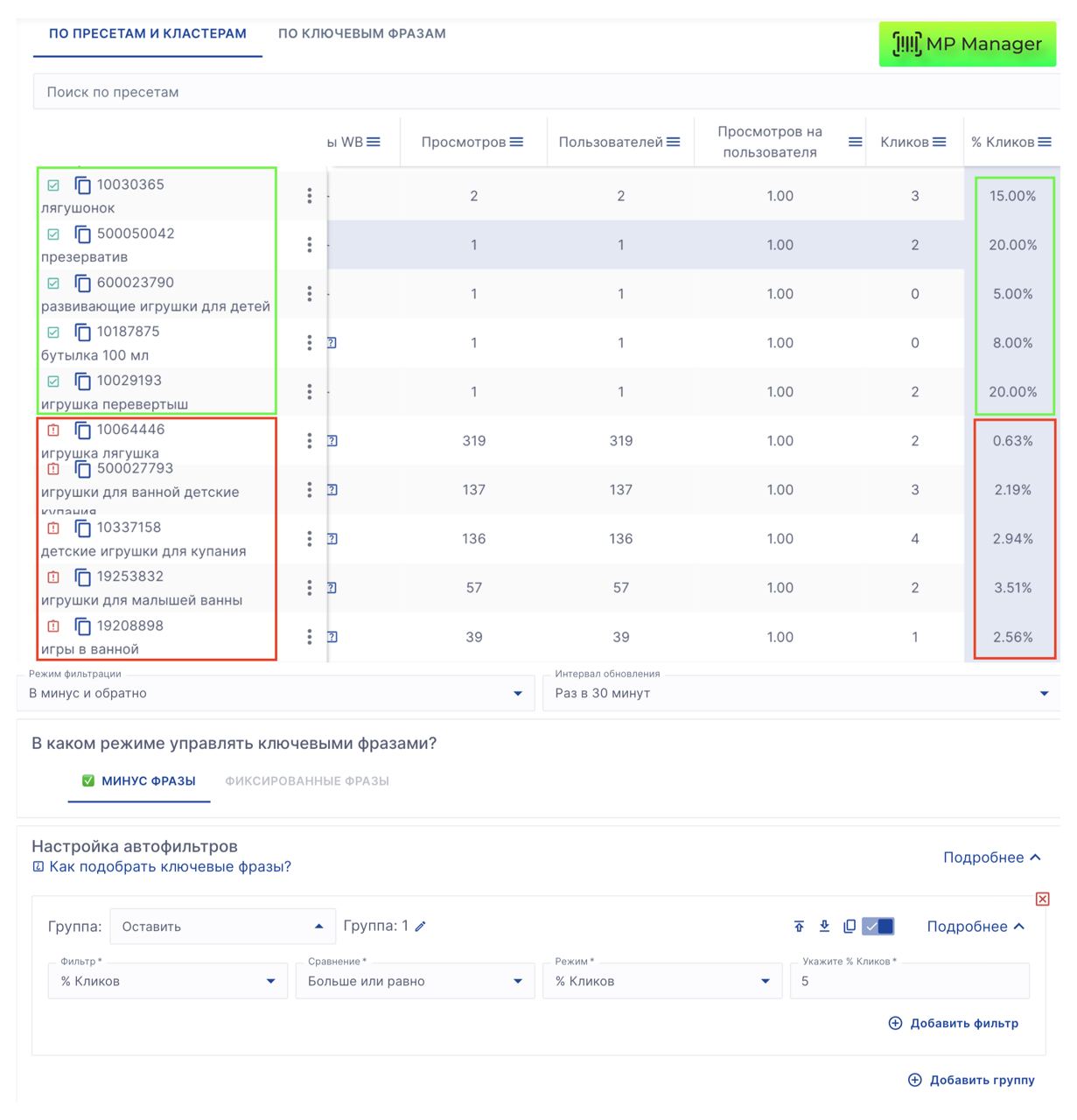Click the download arrow icon in filter group
Image resolution: width=1077 pixels, height=1120 pixels.
[824, 927]
